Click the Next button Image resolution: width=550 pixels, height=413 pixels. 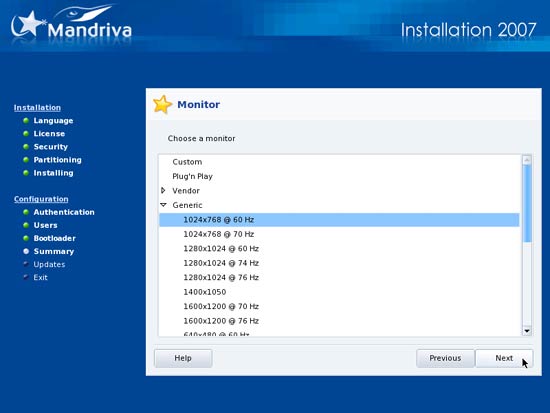point(504,358)
